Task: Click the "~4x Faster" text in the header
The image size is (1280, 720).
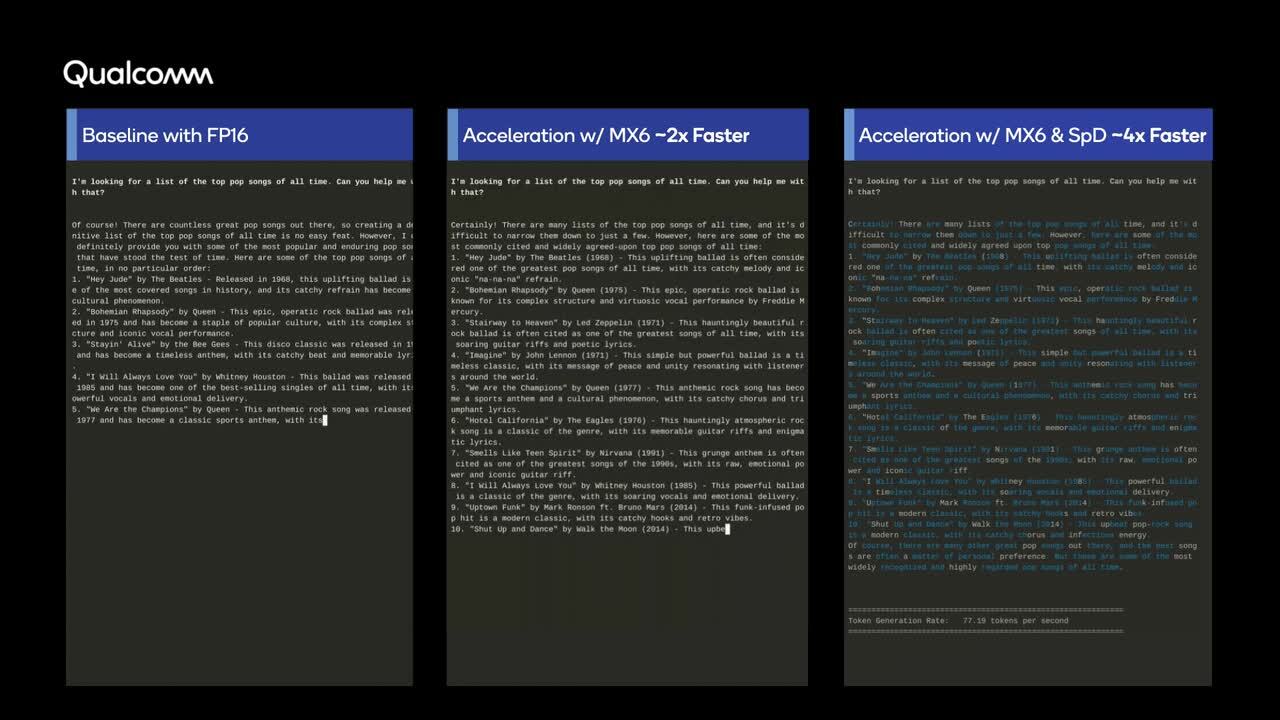Action: click(1158, 135)
